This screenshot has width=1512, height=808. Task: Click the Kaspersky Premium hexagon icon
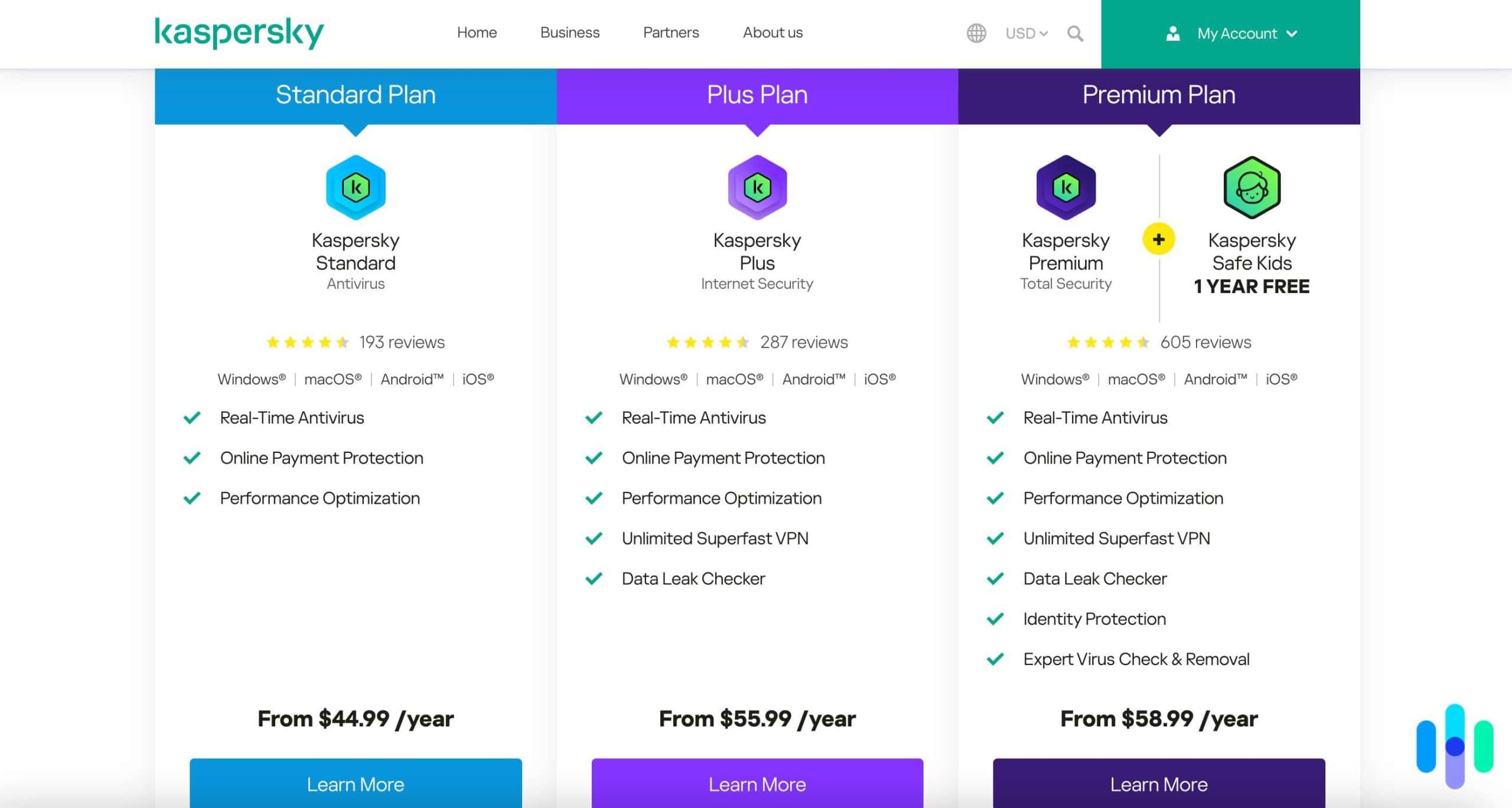click(1065, 187)
